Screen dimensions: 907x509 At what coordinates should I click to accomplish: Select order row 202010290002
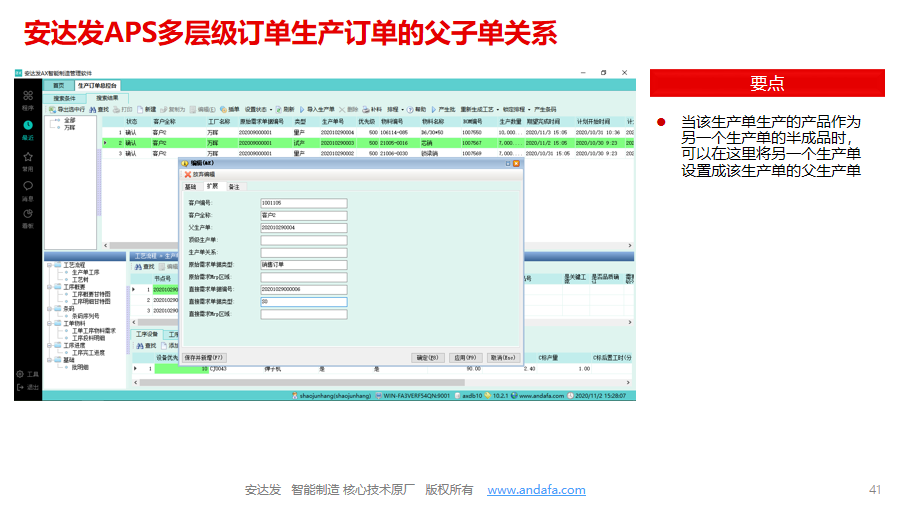coord(368,154)
